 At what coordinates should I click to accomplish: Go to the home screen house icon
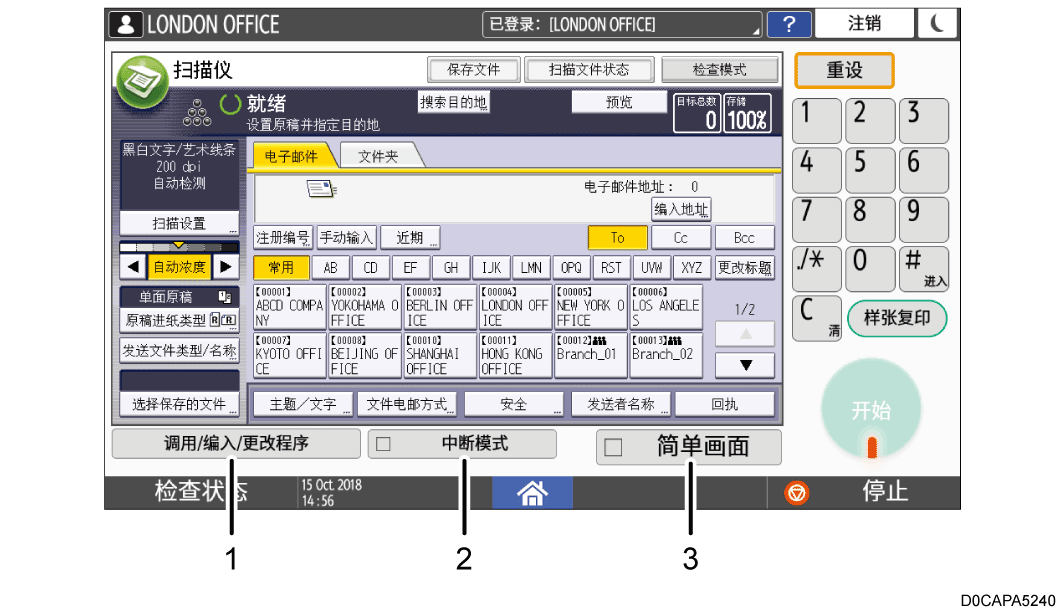coord(531,492)
